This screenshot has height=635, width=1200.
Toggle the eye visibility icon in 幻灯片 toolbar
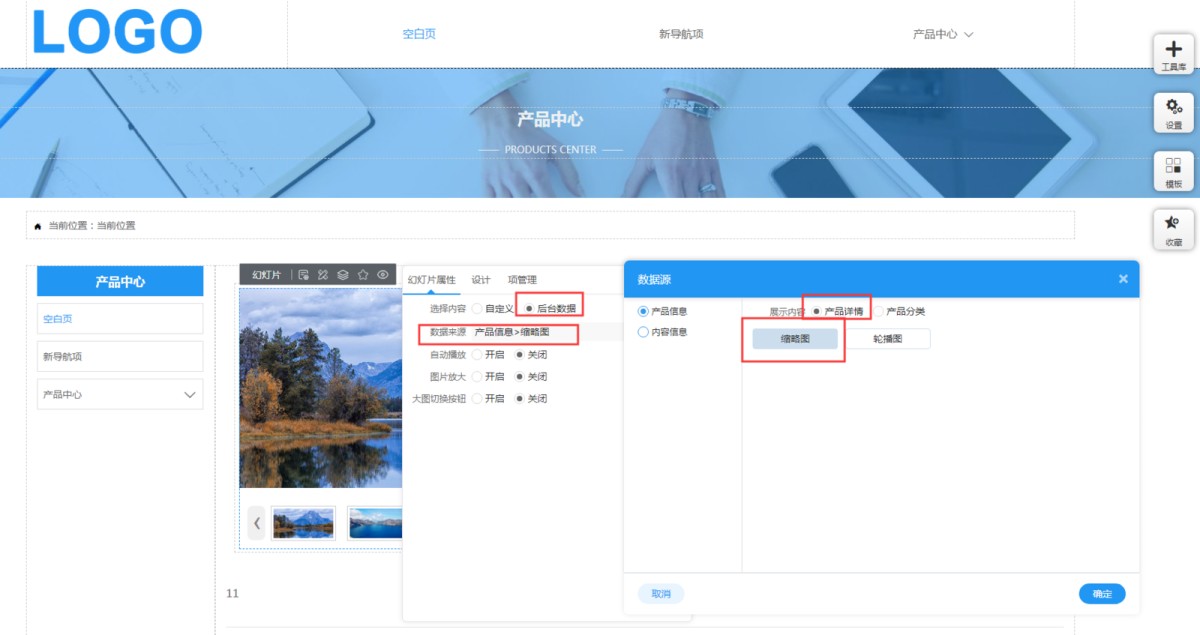point(382,274)
